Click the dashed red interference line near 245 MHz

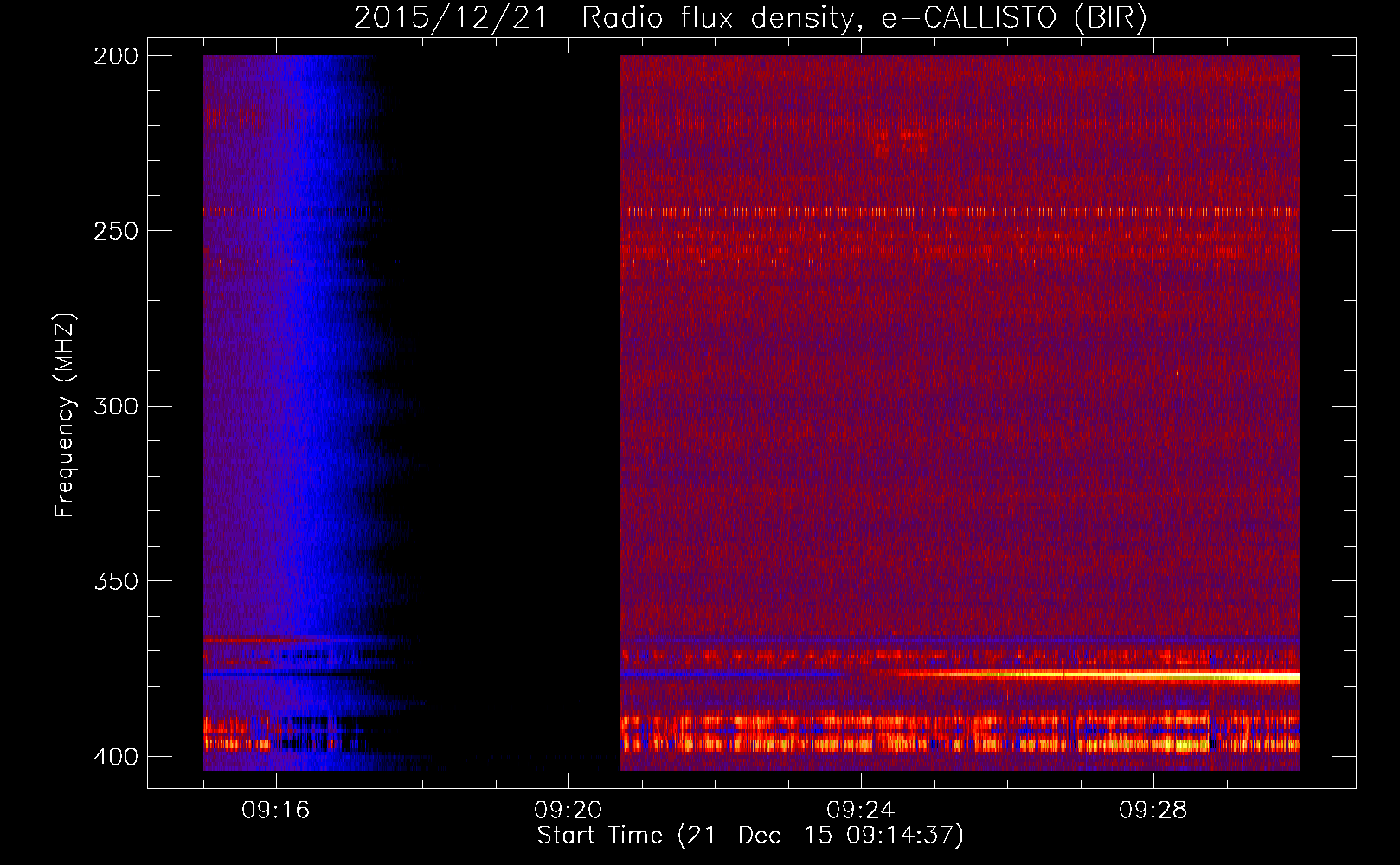coord(960,212)
